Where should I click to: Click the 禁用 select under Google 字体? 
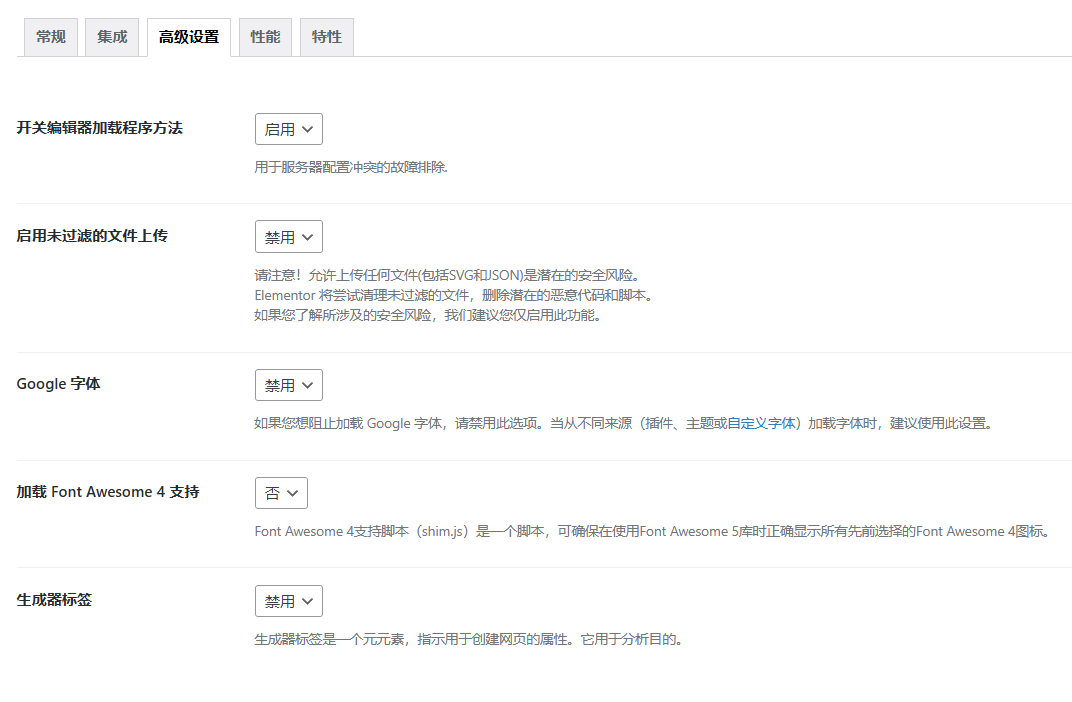(x=288, y=384)
